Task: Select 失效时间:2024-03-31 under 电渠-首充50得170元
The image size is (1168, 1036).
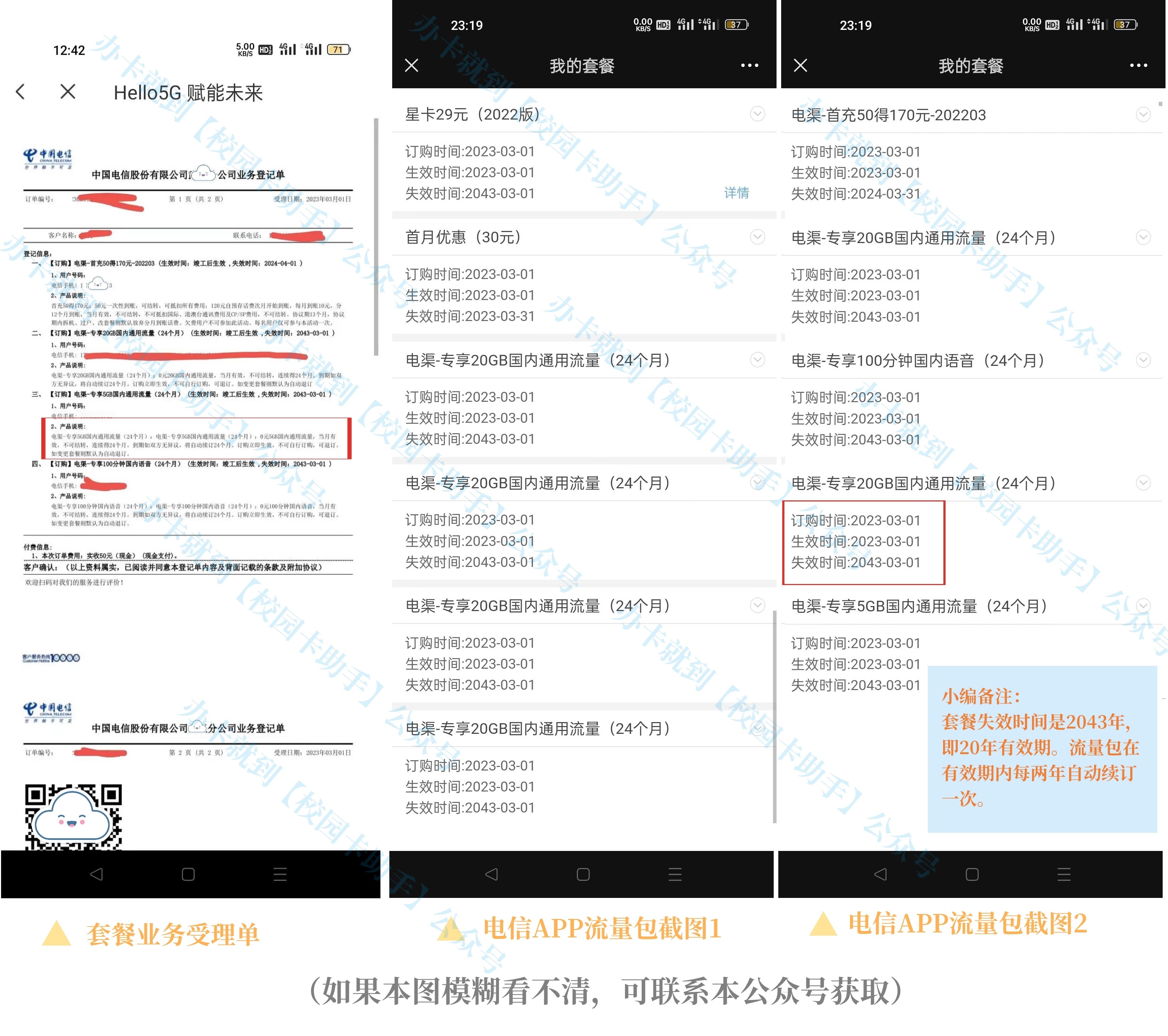Action: click(856, 194)
